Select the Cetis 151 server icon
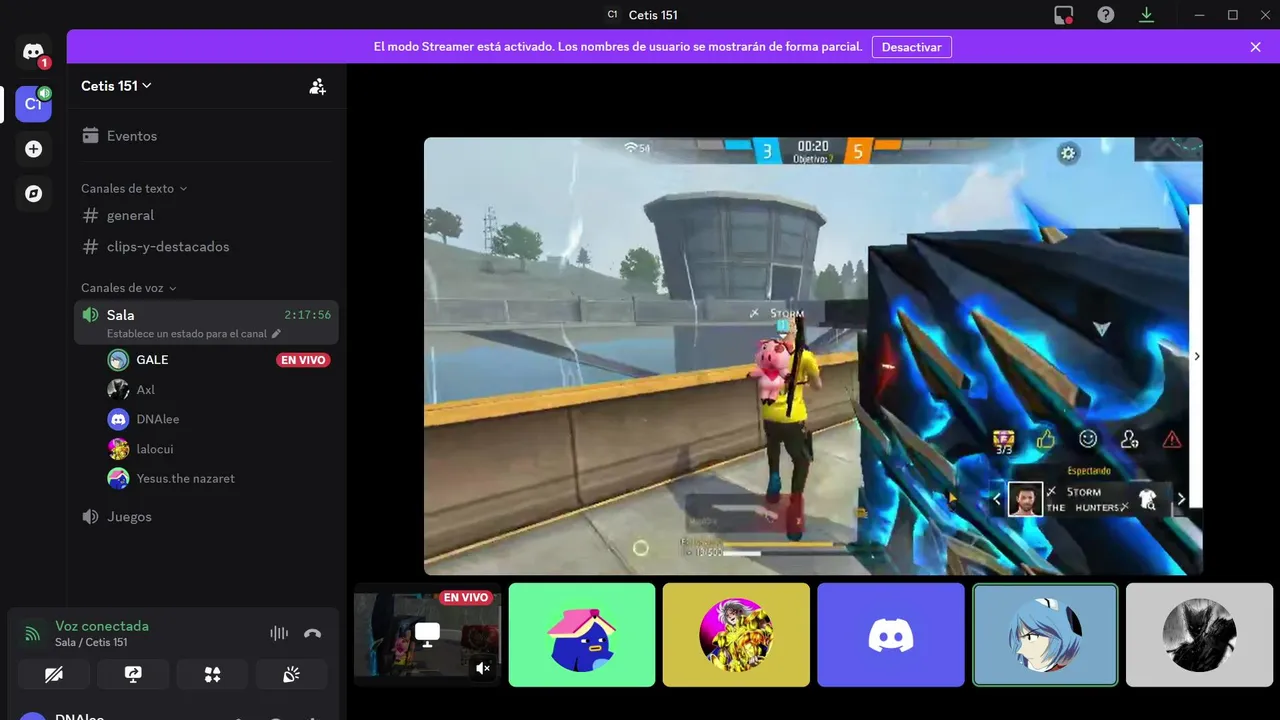 point(33,104)
